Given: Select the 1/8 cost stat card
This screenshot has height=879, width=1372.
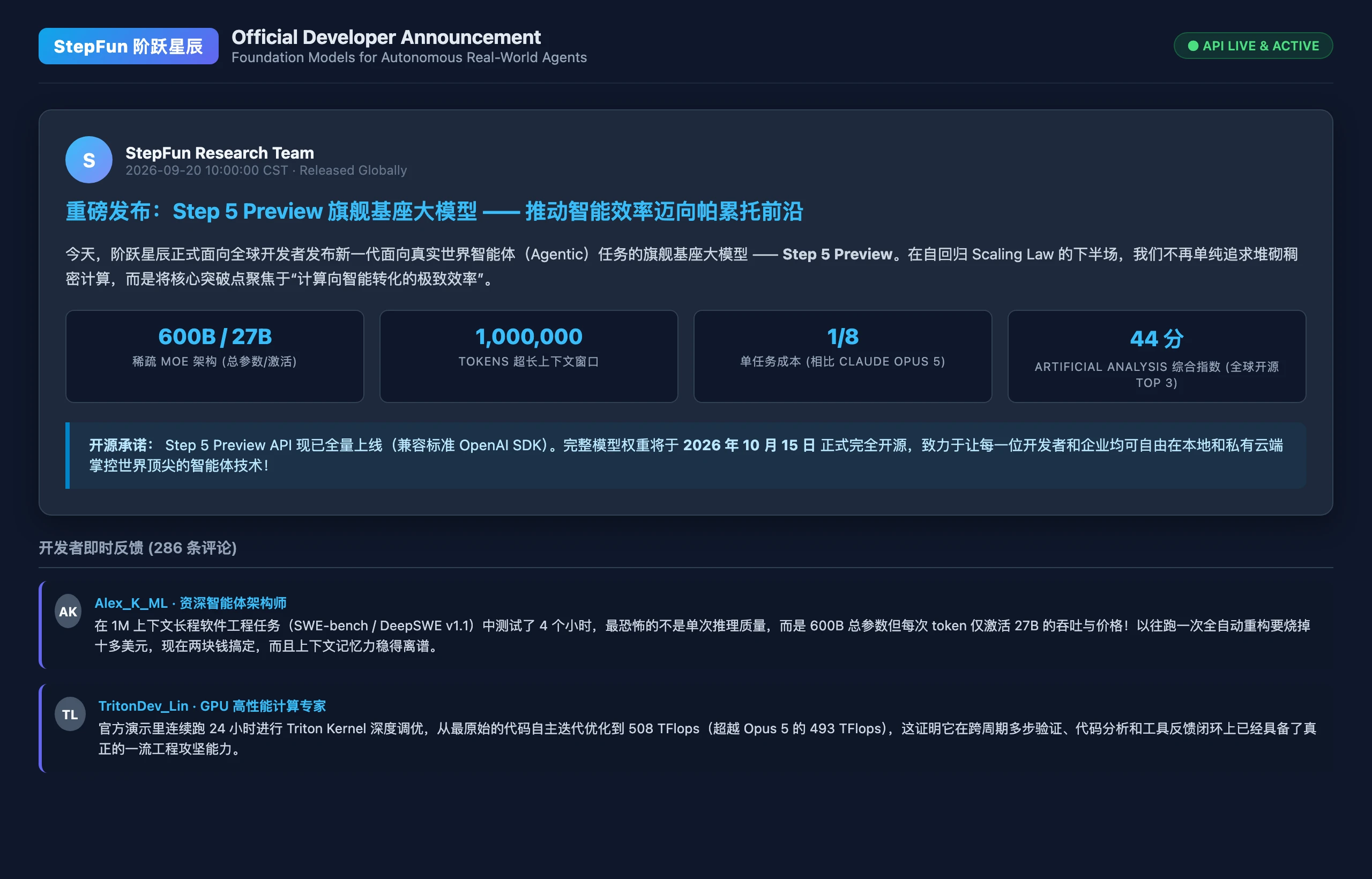Looking at the screenshot, I should [x=842, y=356].
